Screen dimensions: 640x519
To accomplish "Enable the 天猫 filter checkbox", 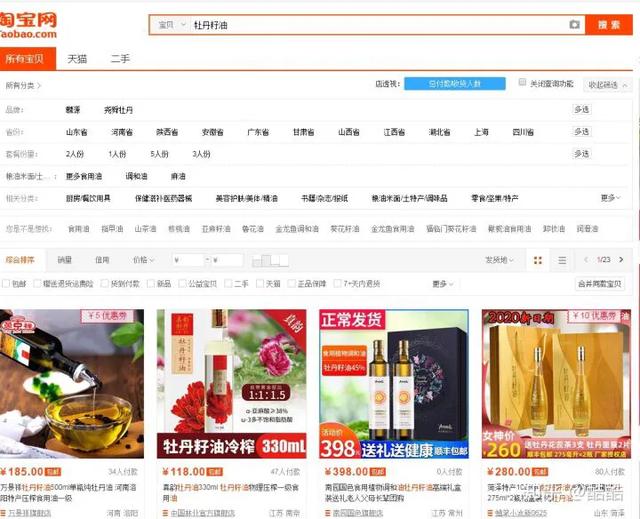I will (260, 284).
